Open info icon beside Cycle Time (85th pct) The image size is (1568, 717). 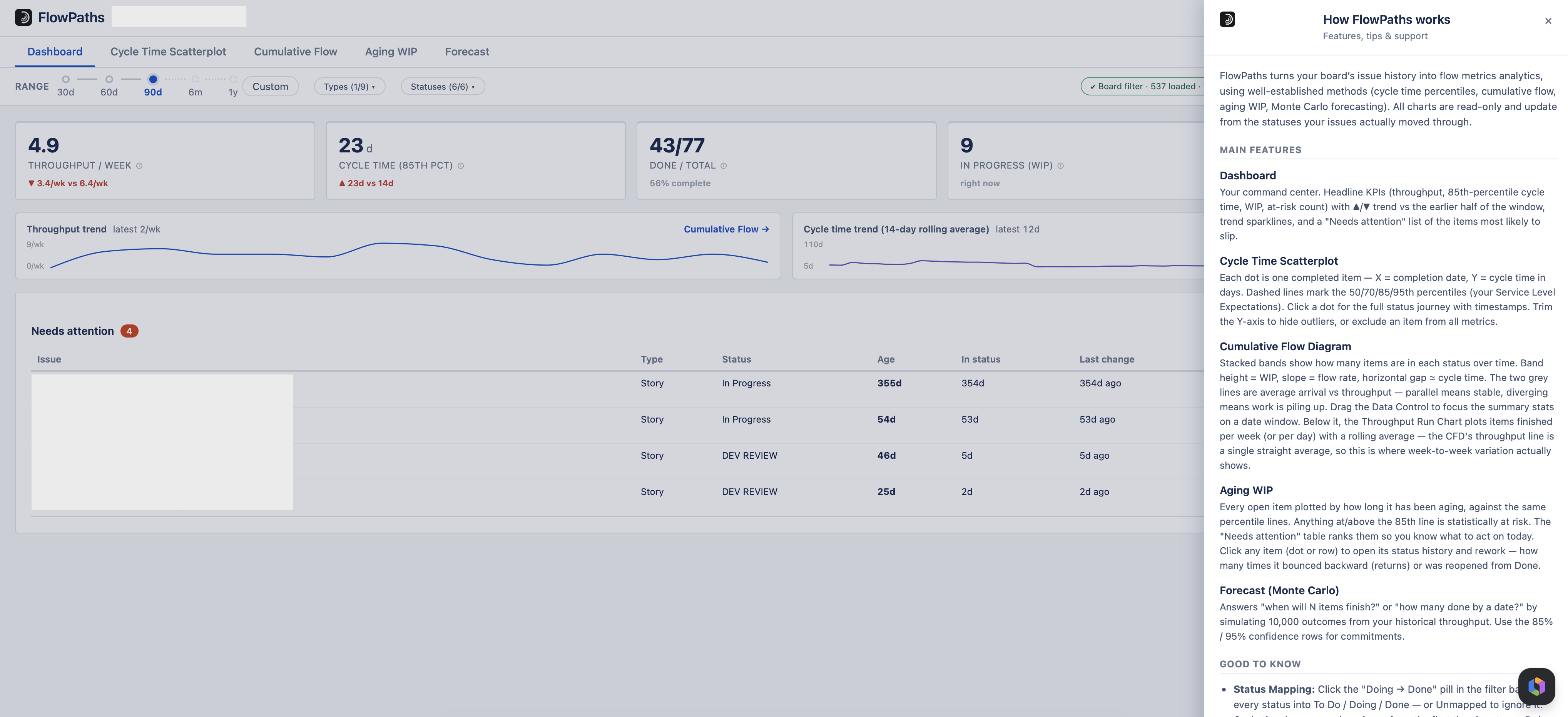[461, 165]
